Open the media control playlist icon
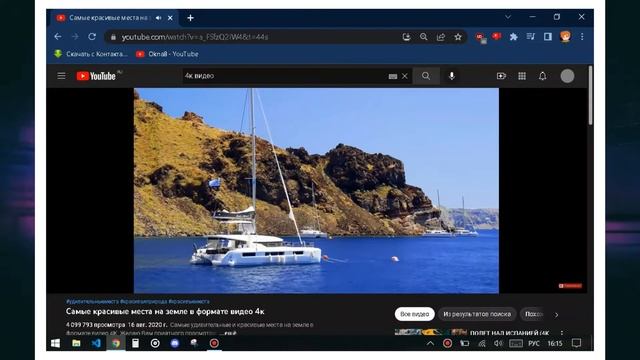 coord(530,37)
